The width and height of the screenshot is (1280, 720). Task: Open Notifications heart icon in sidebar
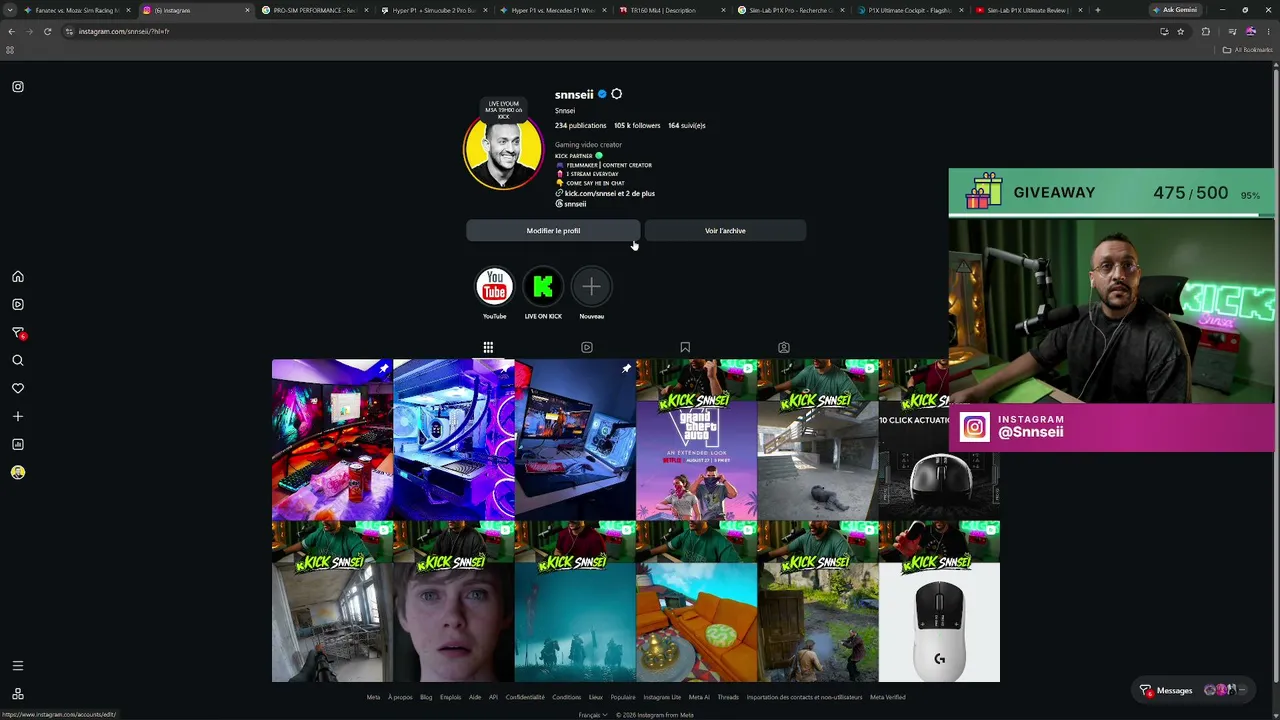coord(18,389)
